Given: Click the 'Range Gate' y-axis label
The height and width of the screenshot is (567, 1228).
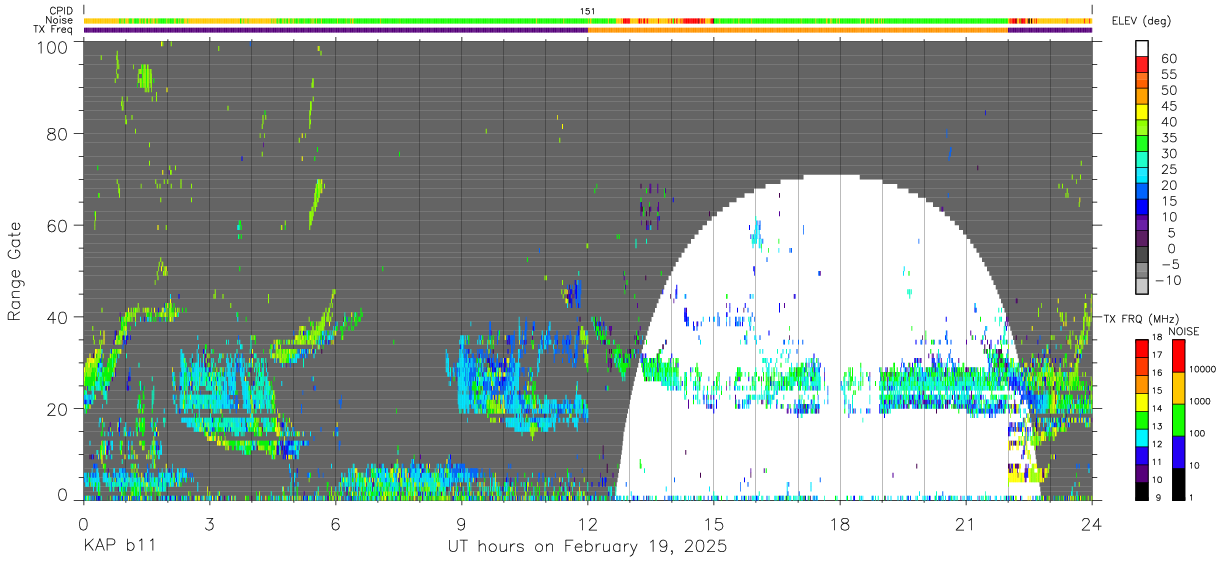Looking at the screenshot, I should click(15, 270).
